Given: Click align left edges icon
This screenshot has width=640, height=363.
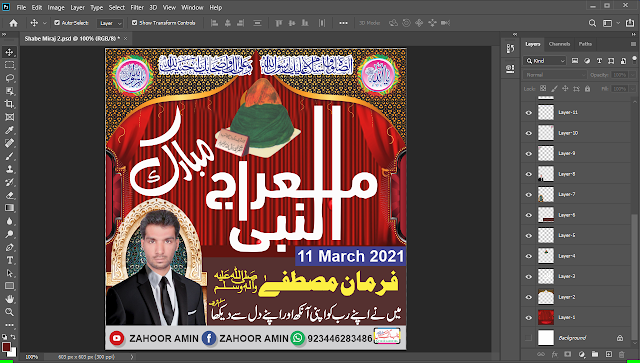Looking at the screenshot, I should pyautogui.click(x=214, y=23).
